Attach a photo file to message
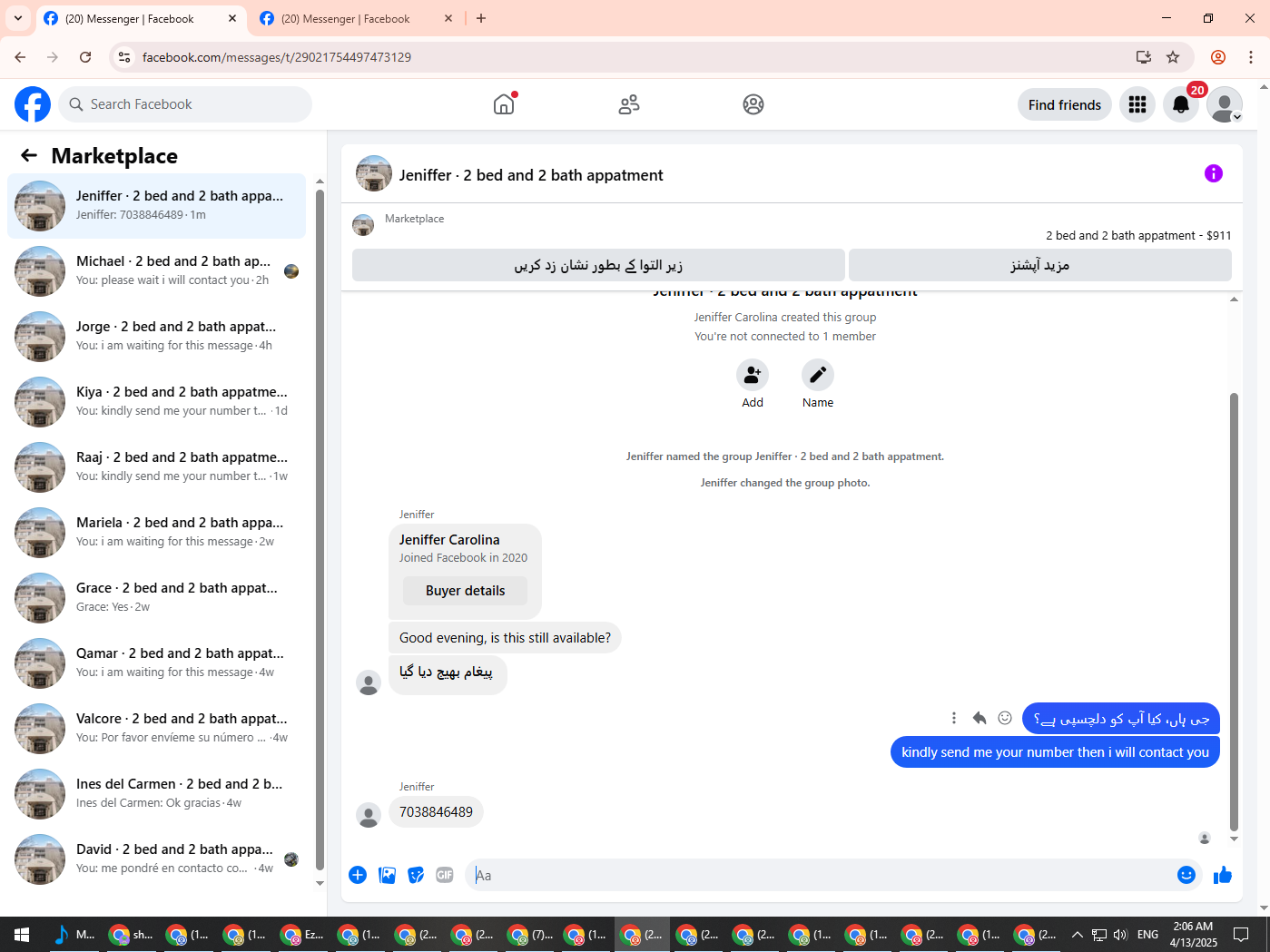The width and height of the screenshot is (1270, 952). 387,875
